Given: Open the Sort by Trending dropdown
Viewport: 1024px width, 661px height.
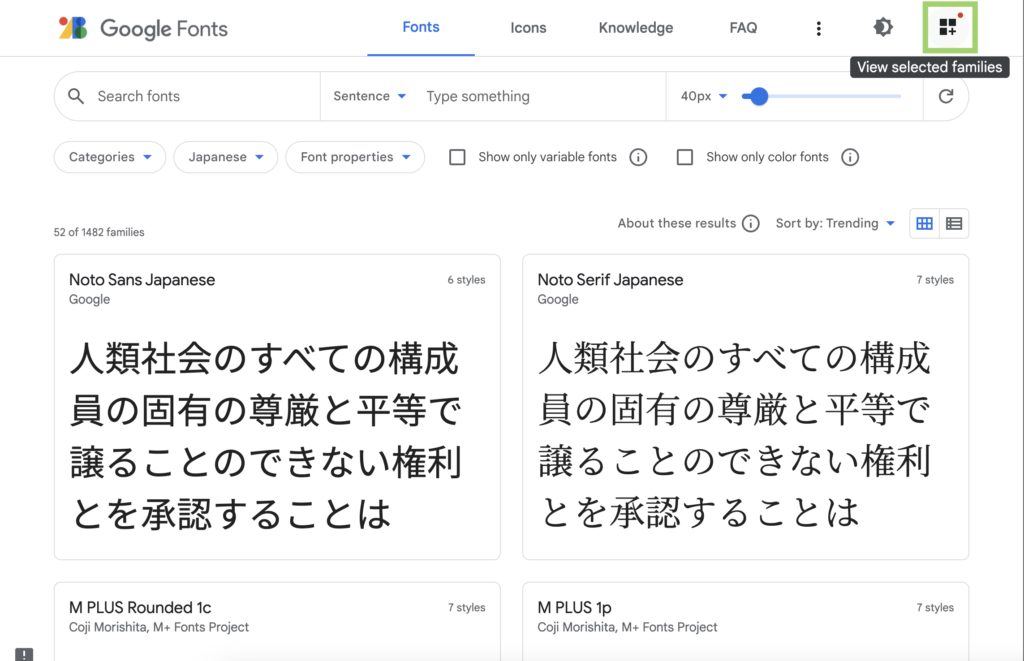Looking at the screenshot, I should click(x=835, y=224).
